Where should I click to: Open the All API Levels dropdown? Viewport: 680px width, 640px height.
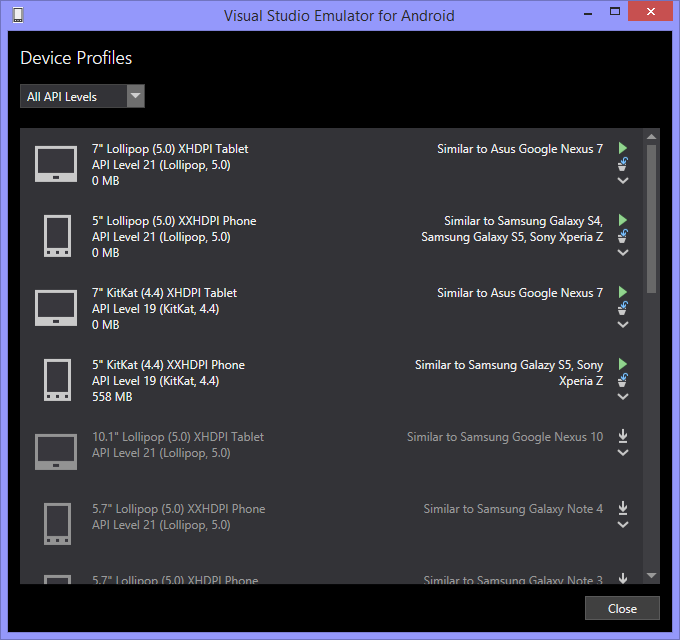pos(83,96)
